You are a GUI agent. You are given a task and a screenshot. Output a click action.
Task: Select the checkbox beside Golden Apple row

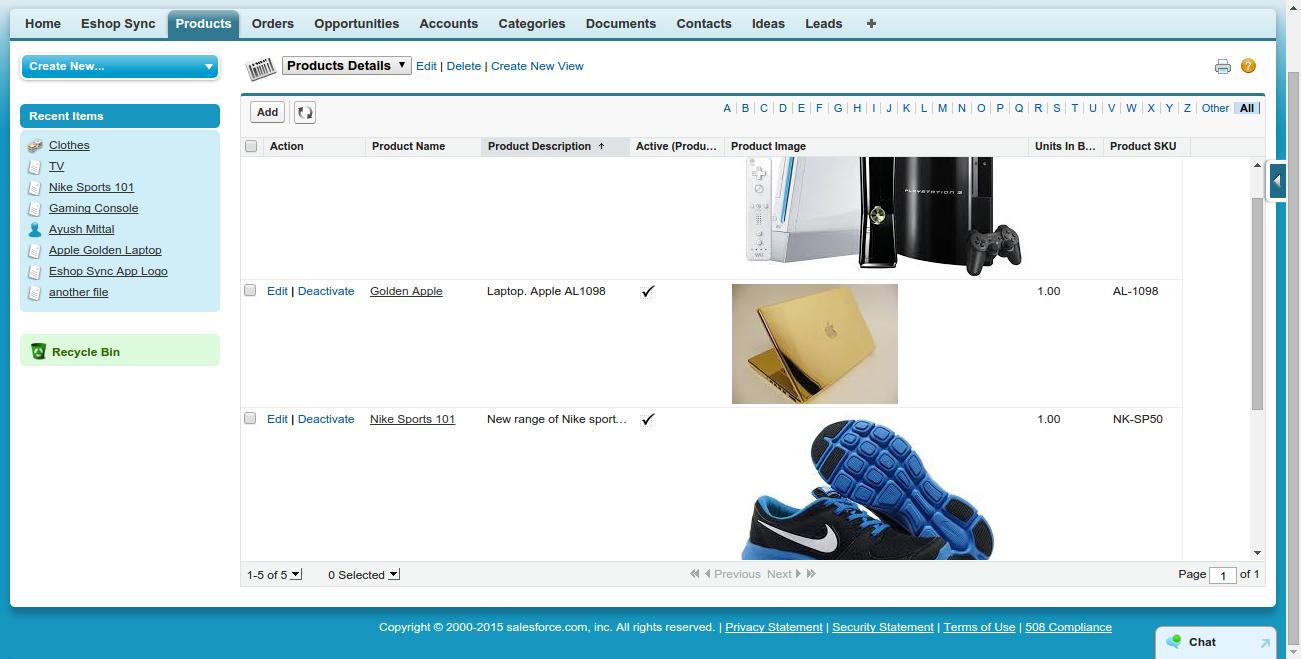[252, 290]
